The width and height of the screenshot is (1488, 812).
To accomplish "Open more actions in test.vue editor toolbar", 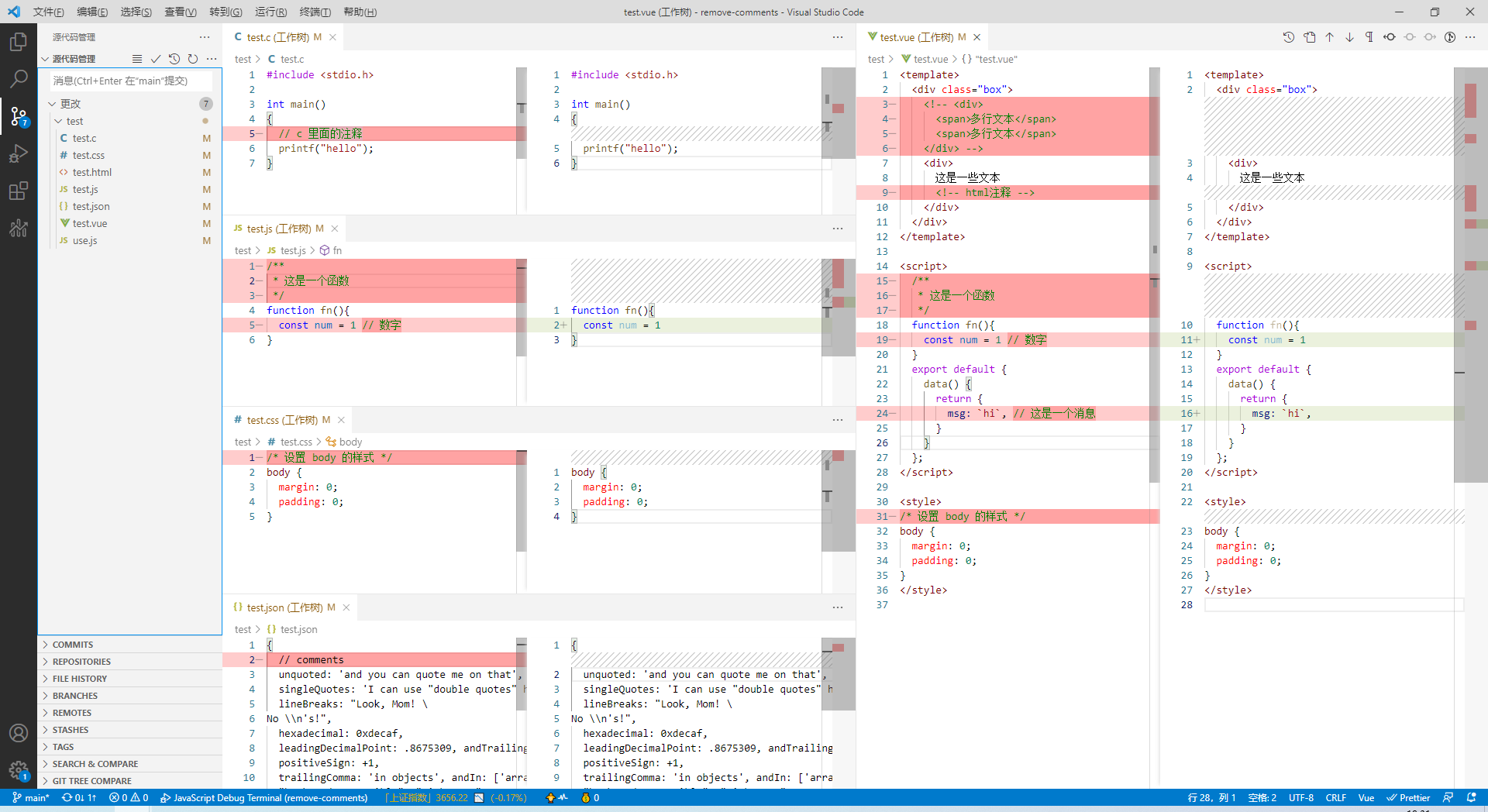I will pyautogui.click(x=1470, y=37).
